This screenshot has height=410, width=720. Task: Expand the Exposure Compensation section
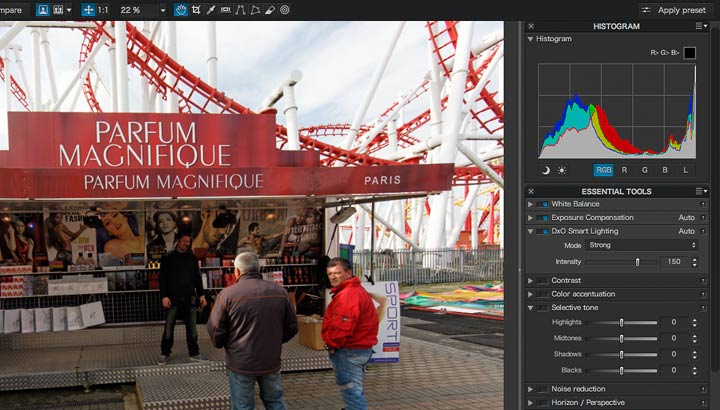point(530,218)
